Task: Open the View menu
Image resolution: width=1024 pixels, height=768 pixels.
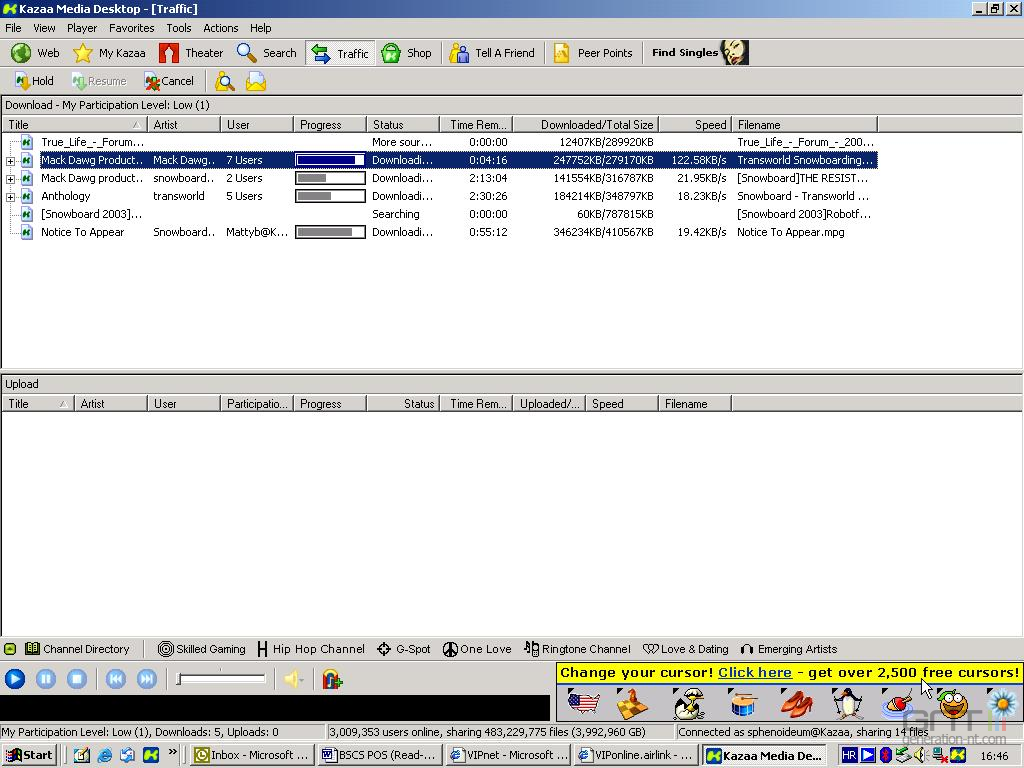Action: pyautogui.click(x=44, y=28)
